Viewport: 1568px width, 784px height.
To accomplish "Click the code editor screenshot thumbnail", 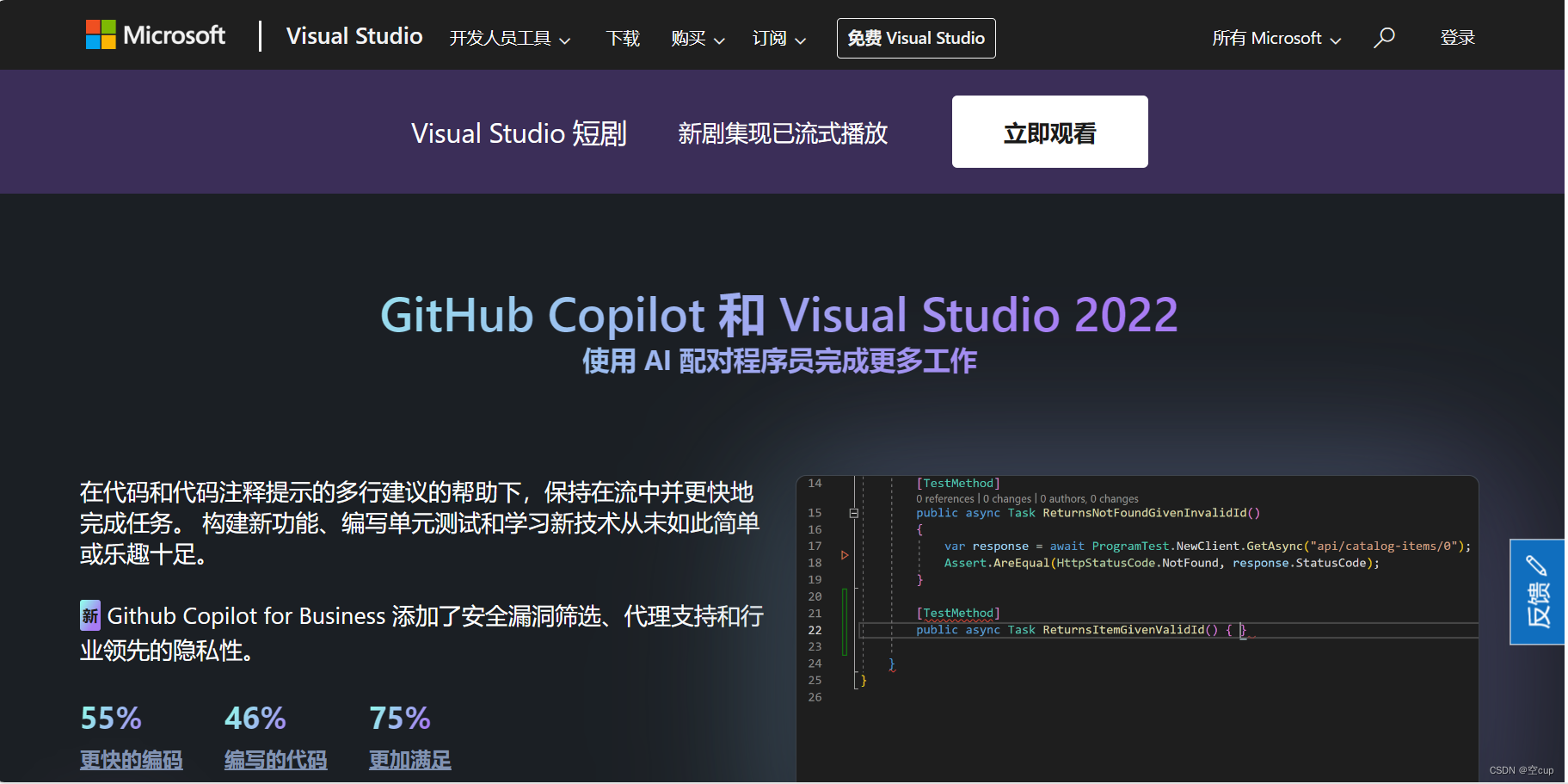I will click(1137, 628).
